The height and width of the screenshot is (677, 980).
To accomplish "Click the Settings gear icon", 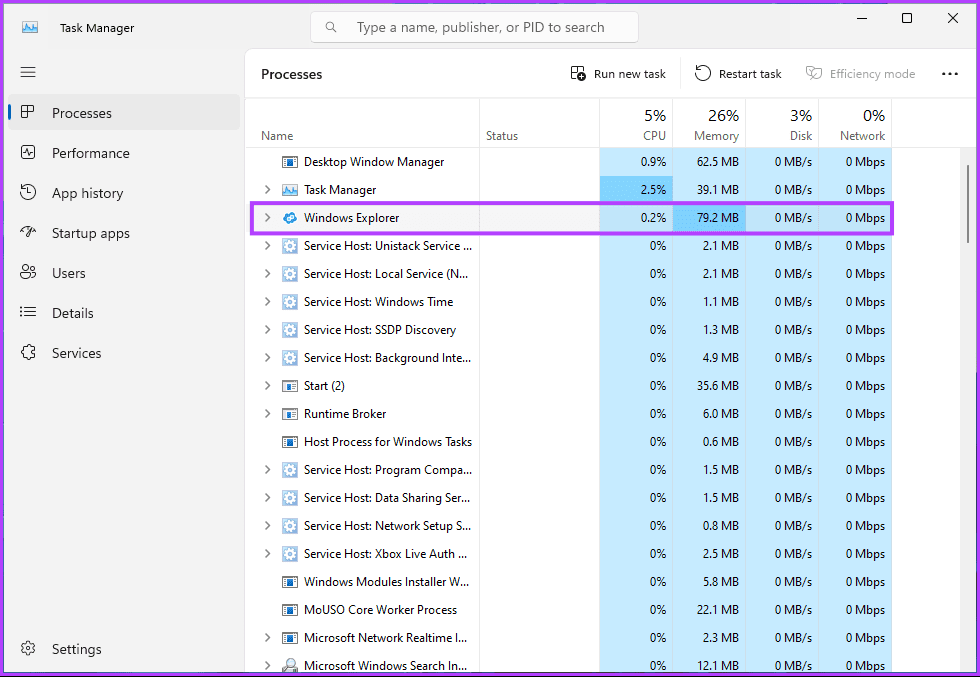I will coord(28,648).
